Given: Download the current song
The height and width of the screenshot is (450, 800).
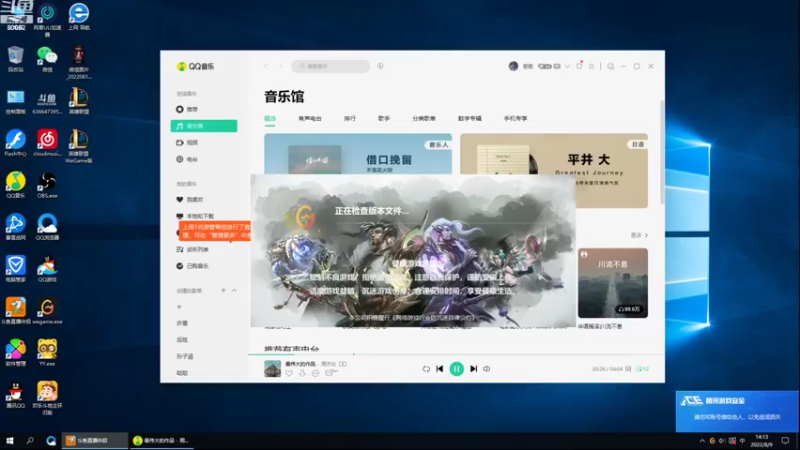Looking at the screenshot, I should 302,373.
